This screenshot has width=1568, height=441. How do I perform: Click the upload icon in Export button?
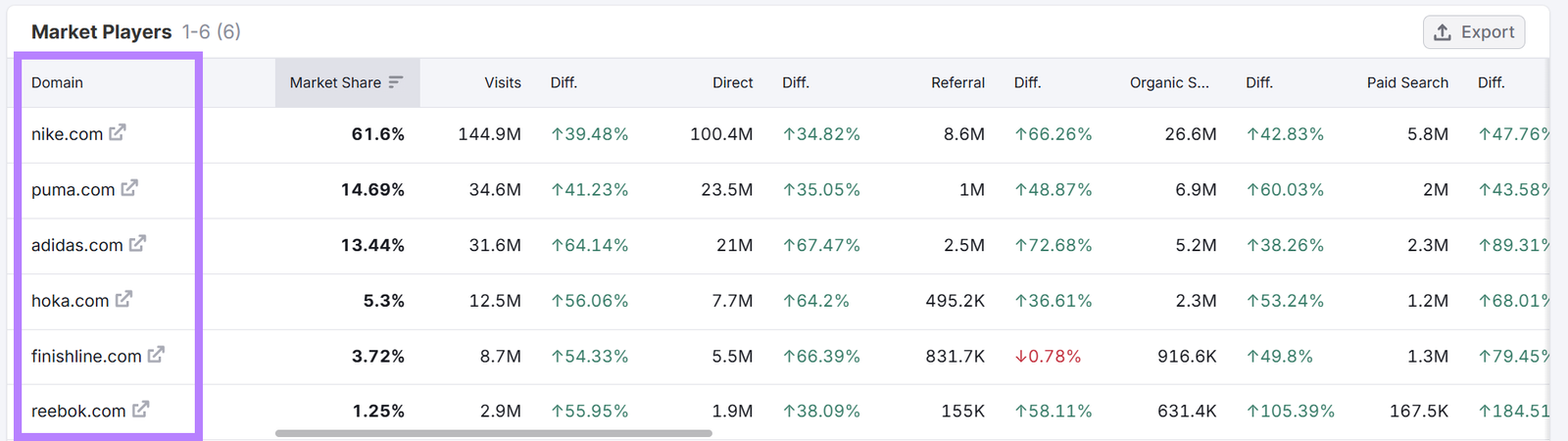pos(1443,32)
